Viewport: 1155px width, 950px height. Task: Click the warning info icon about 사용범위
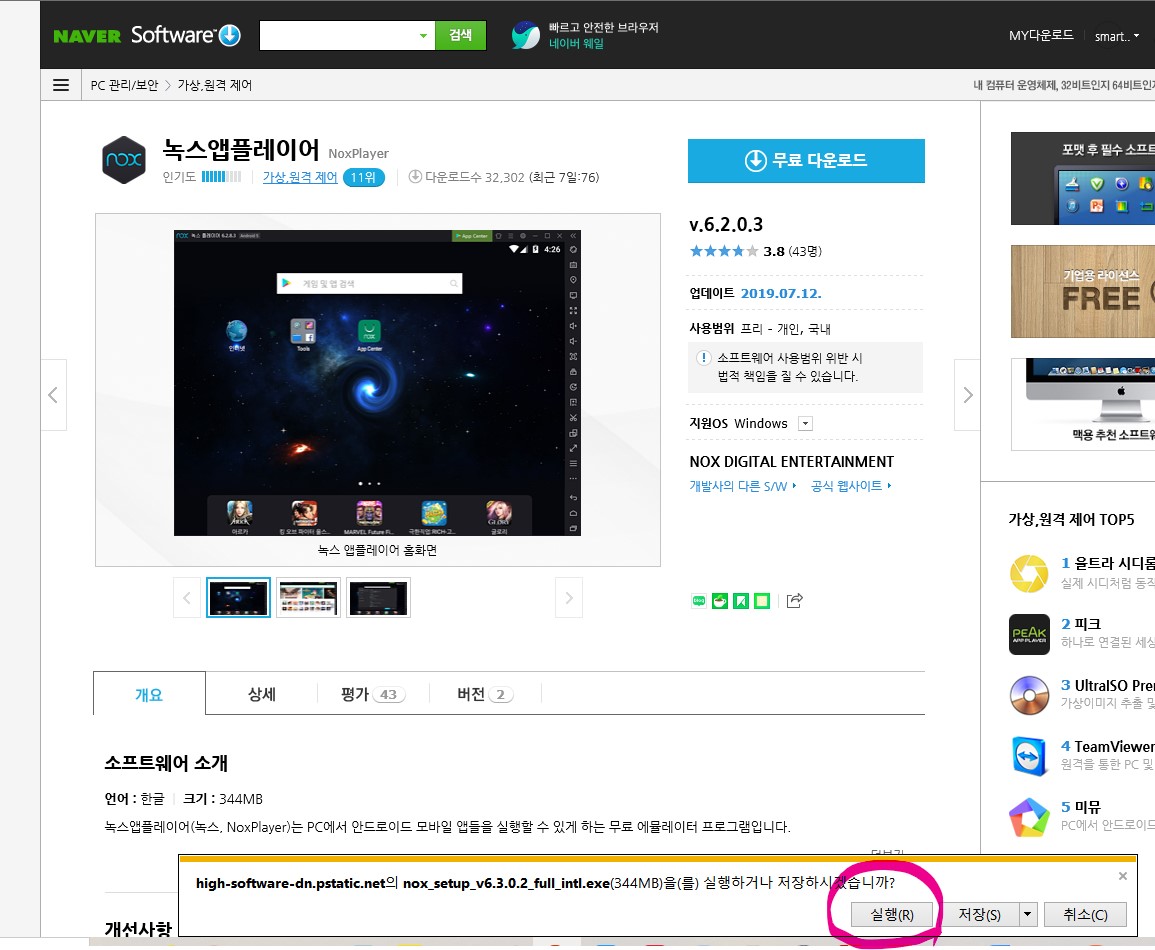(x=703, y=358)
